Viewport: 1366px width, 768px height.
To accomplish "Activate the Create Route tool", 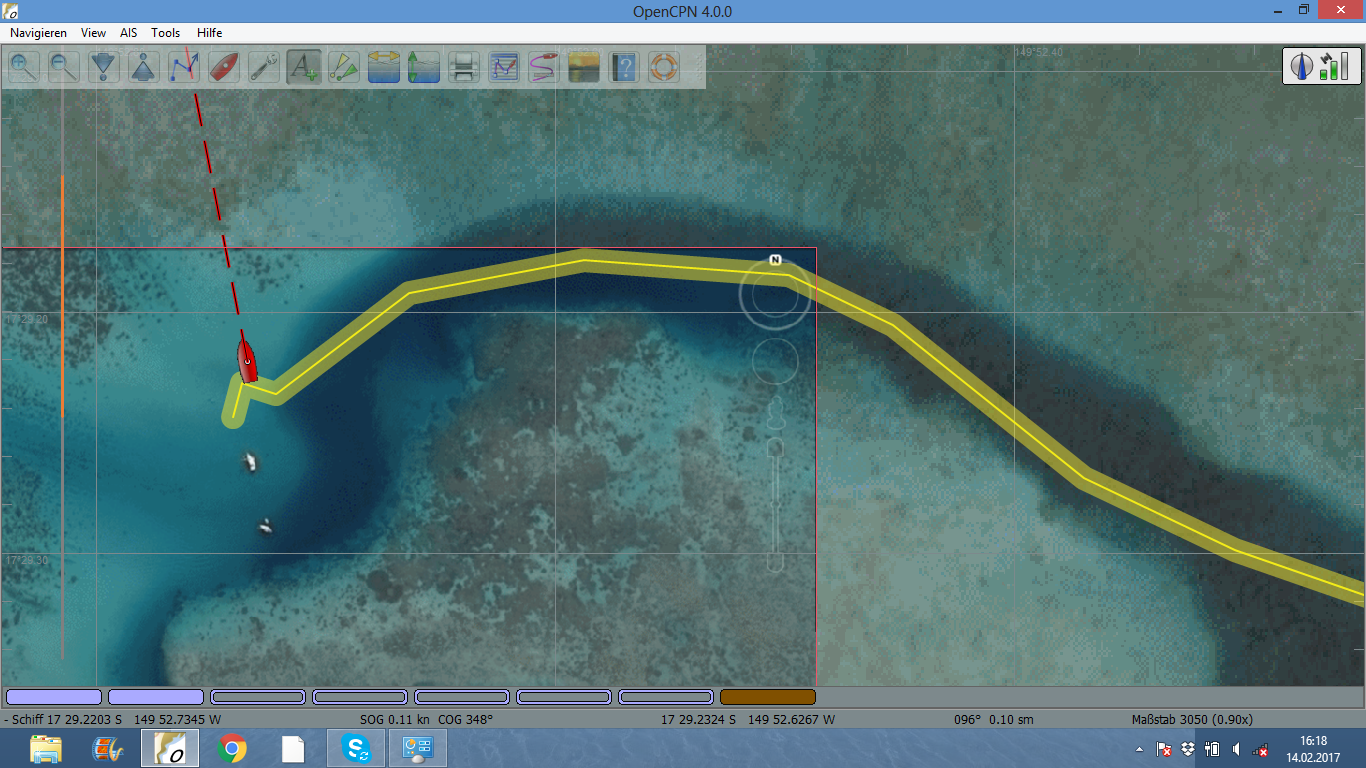I will [x=183, y=67].
